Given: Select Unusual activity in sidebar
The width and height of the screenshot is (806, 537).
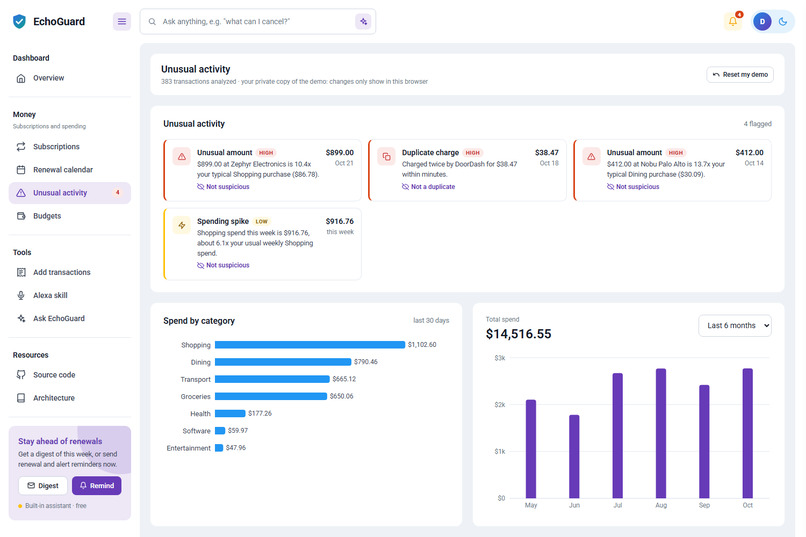Looking at the screenshot, I should click(x=70, y=193).
